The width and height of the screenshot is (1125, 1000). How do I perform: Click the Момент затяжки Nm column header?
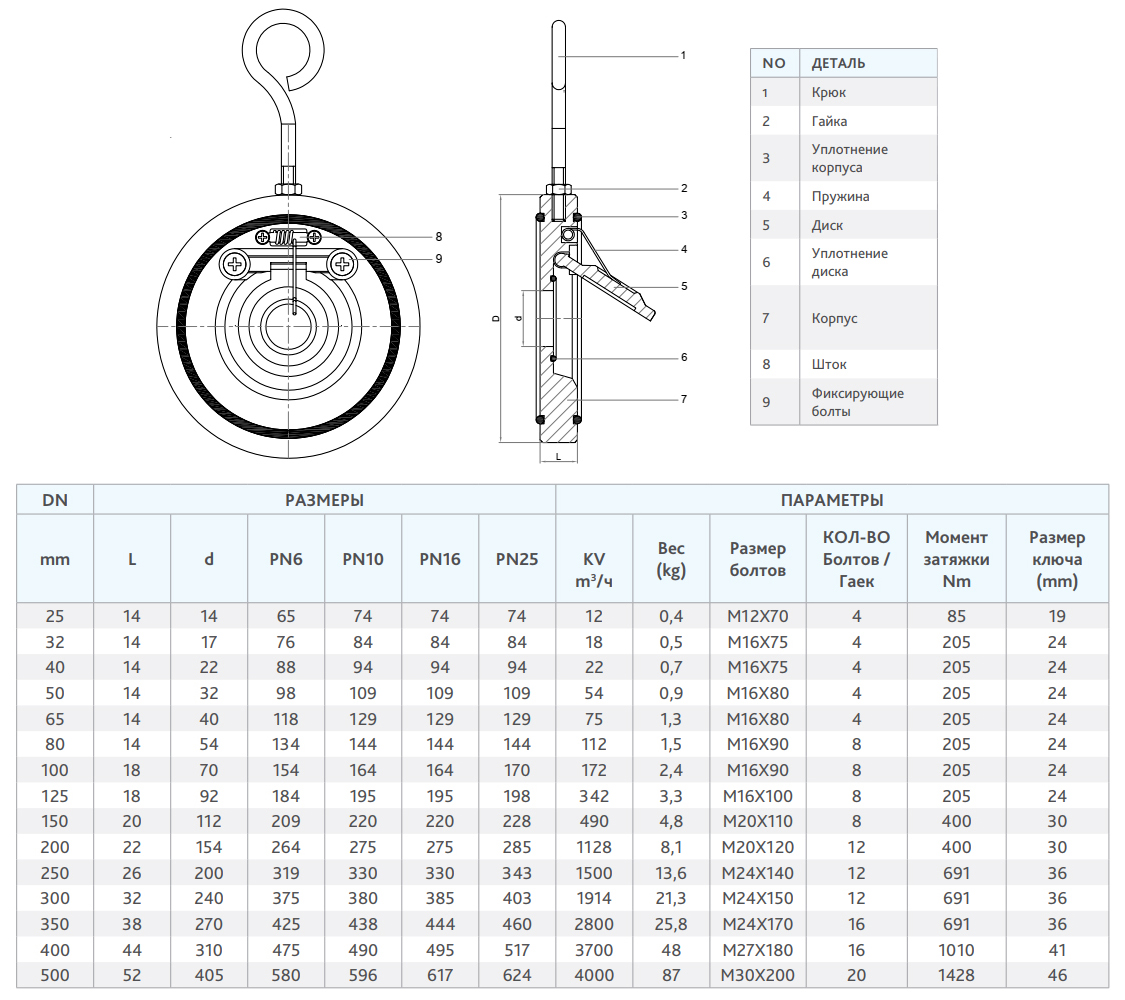[956, 559]
